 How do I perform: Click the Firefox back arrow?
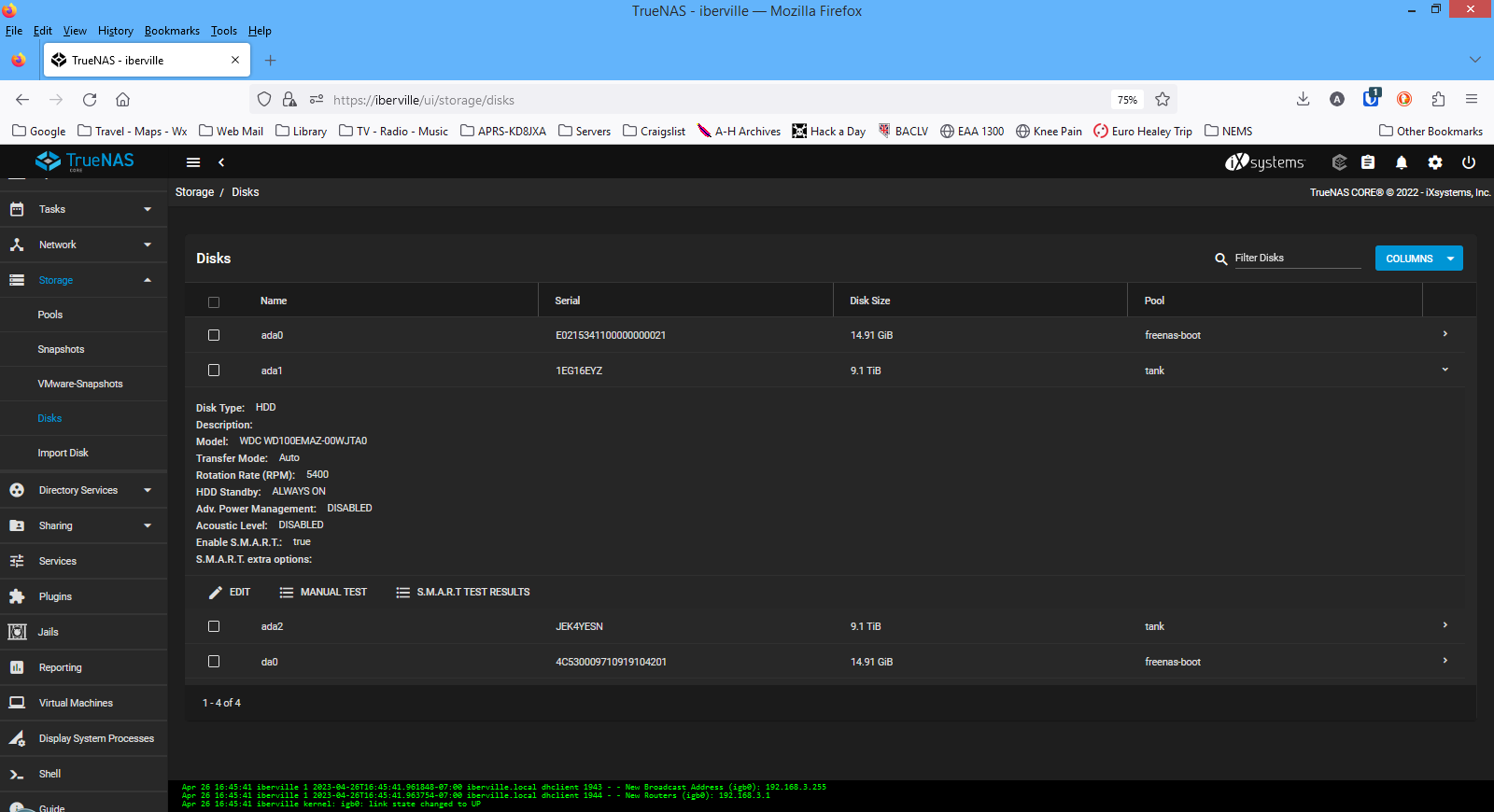coord(22,99)
